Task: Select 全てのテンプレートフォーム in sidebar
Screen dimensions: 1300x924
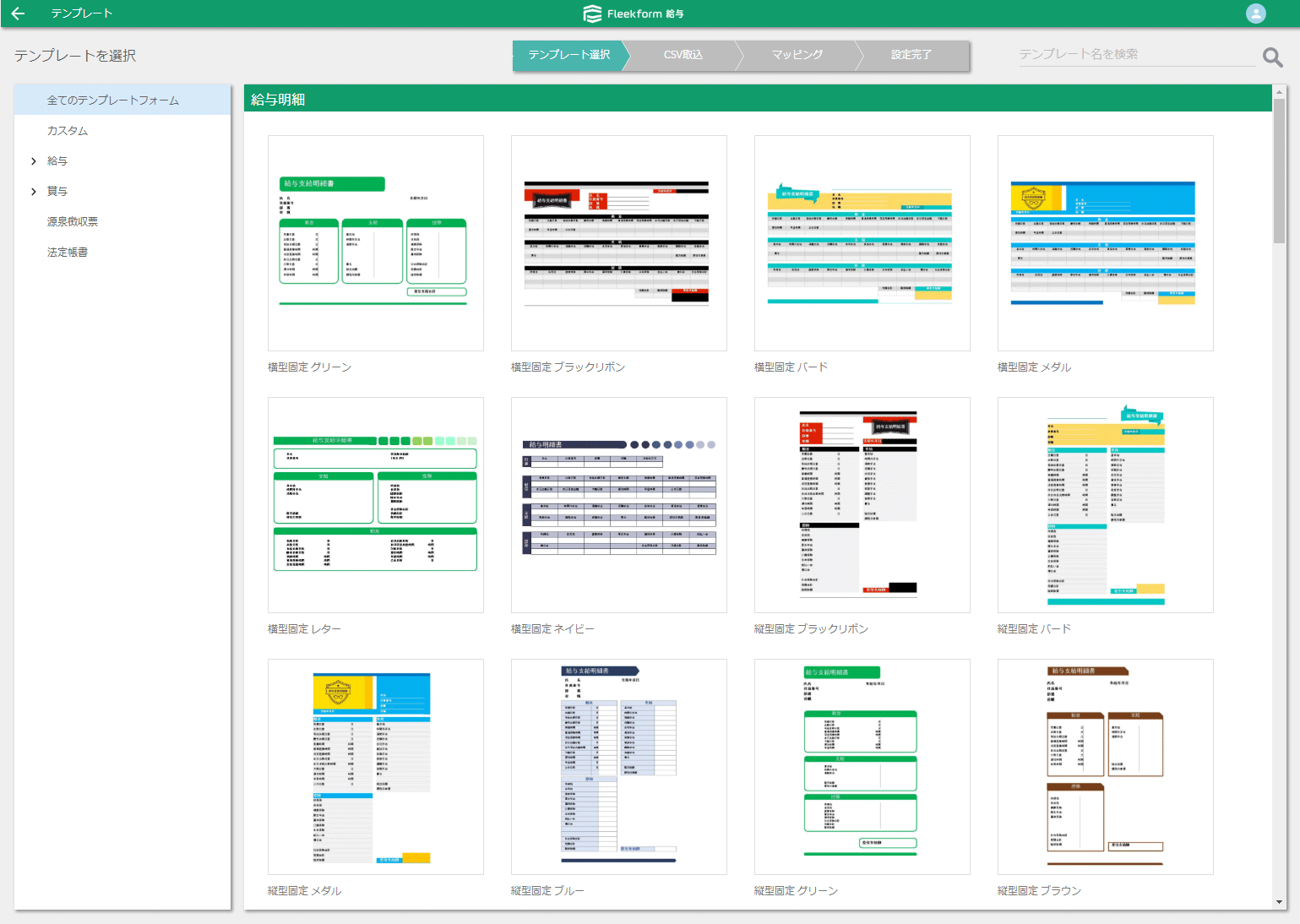Action: [112, 101]
